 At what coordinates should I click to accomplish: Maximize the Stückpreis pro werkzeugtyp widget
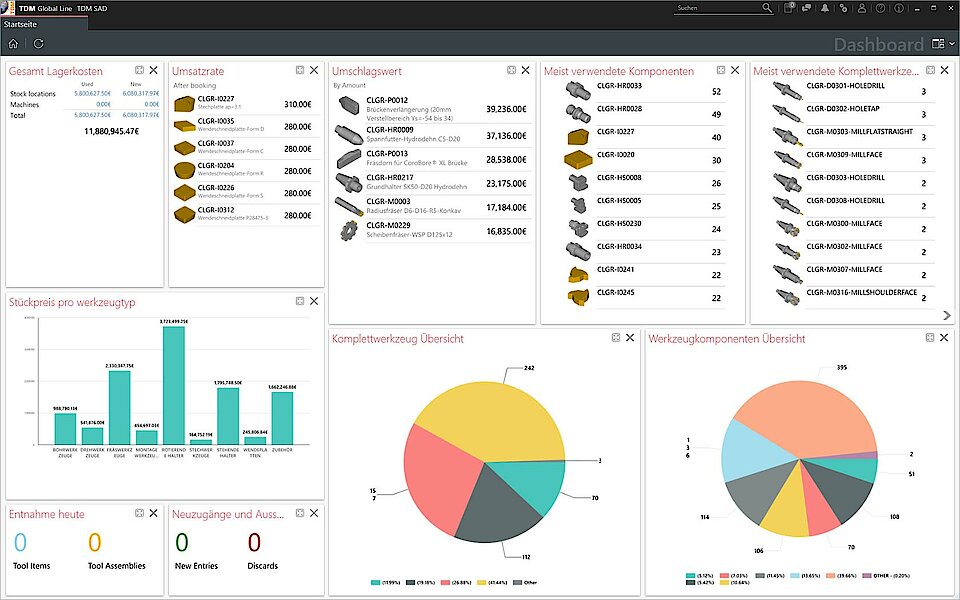(299, 301)
